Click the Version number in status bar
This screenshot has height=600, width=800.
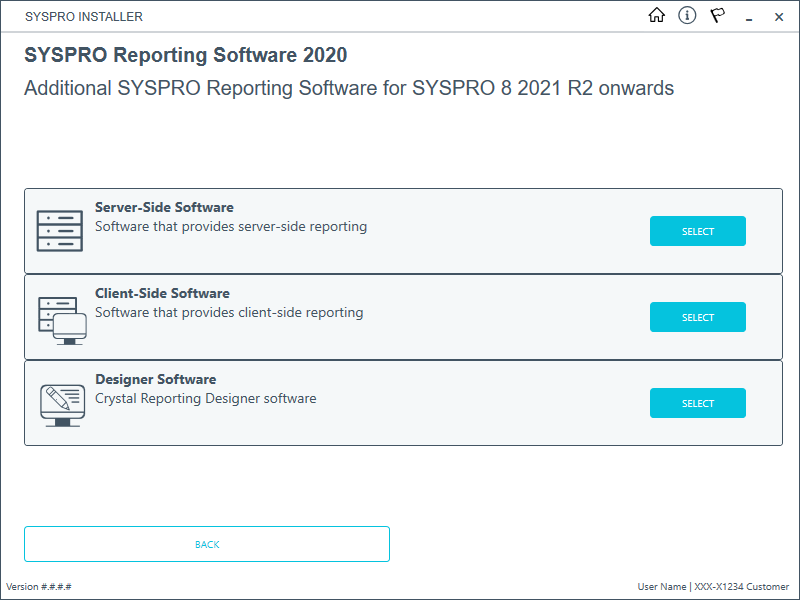click(x=39, y=587)
